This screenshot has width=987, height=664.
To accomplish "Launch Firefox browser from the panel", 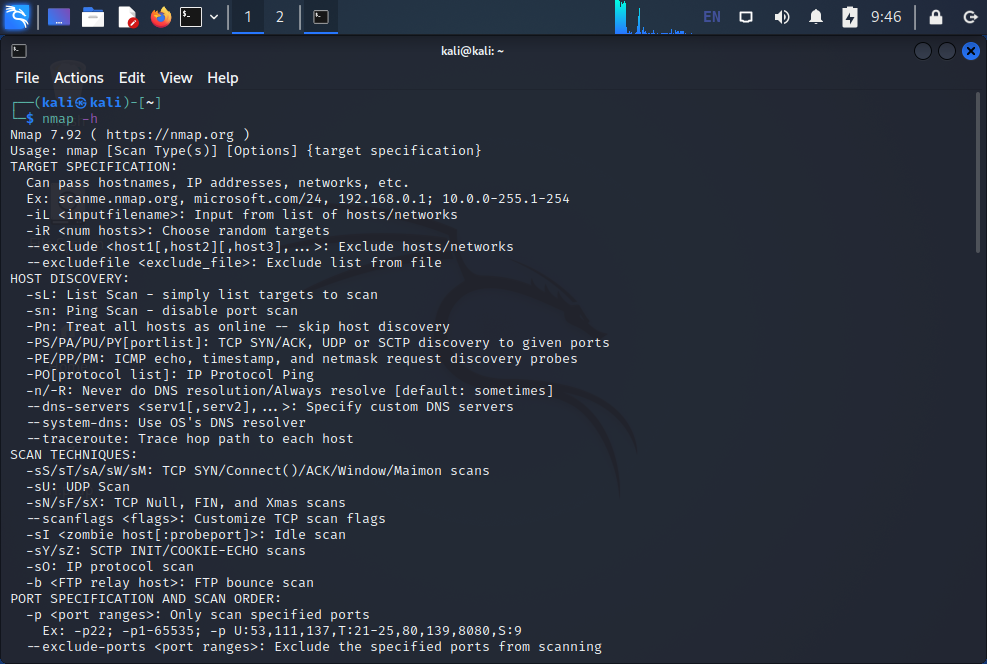I will tap(161, 17).
